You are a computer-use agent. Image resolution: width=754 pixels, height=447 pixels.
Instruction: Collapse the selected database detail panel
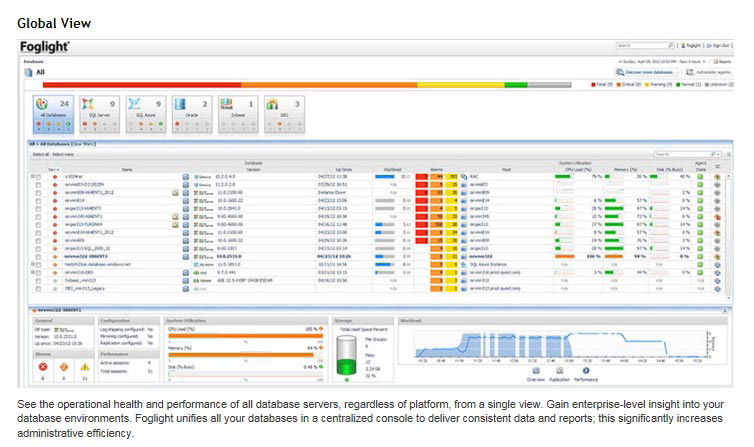click(x=725, y=310)
